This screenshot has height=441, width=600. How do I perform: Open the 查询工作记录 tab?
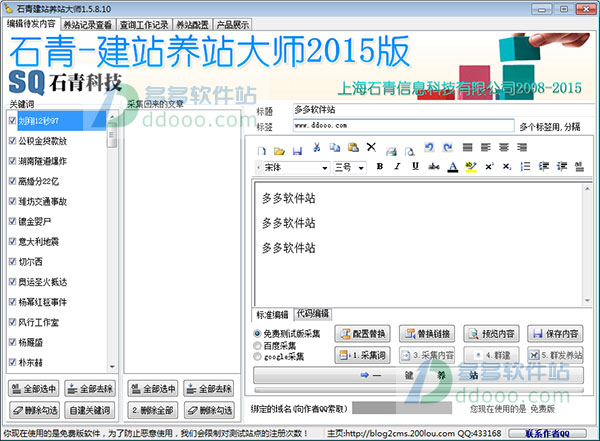coord(144,23)
